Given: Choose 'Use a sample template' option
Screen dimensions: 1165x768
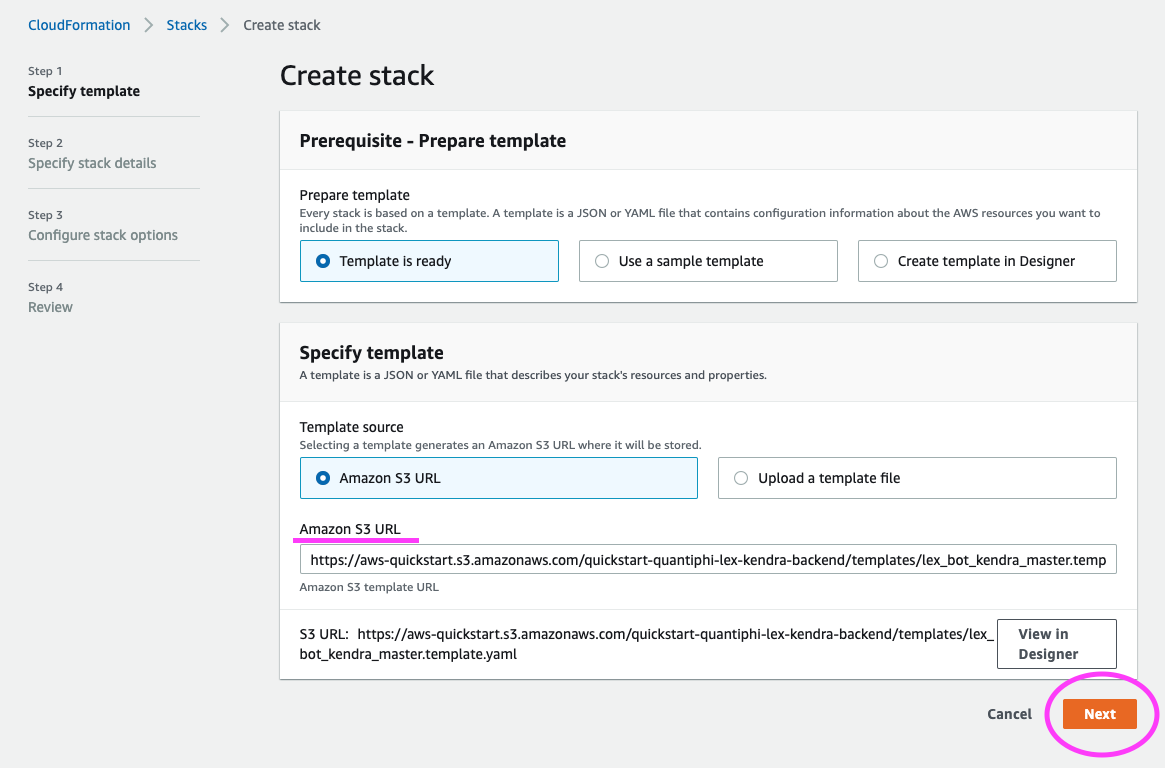Looking at the screenshot, I should pyautogui.click(x=602, y=261).
